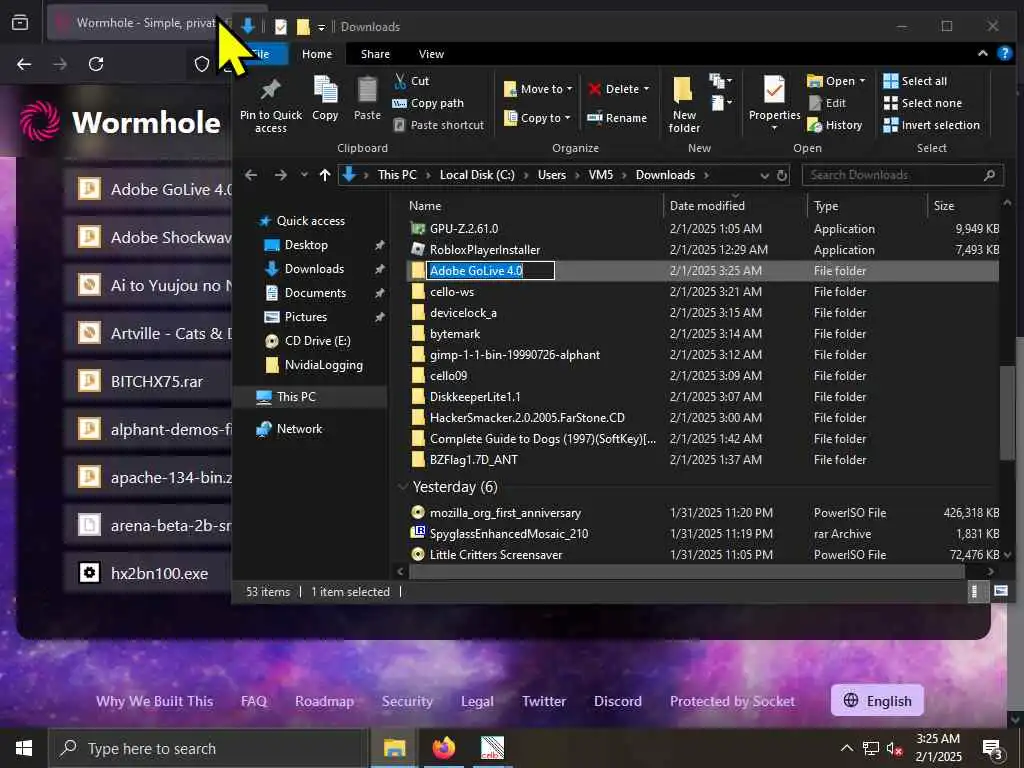This screenshot has width=1024, height=768.
Task: Open Explorer Help question mark icon
Action: click(x=1004, y=54)
